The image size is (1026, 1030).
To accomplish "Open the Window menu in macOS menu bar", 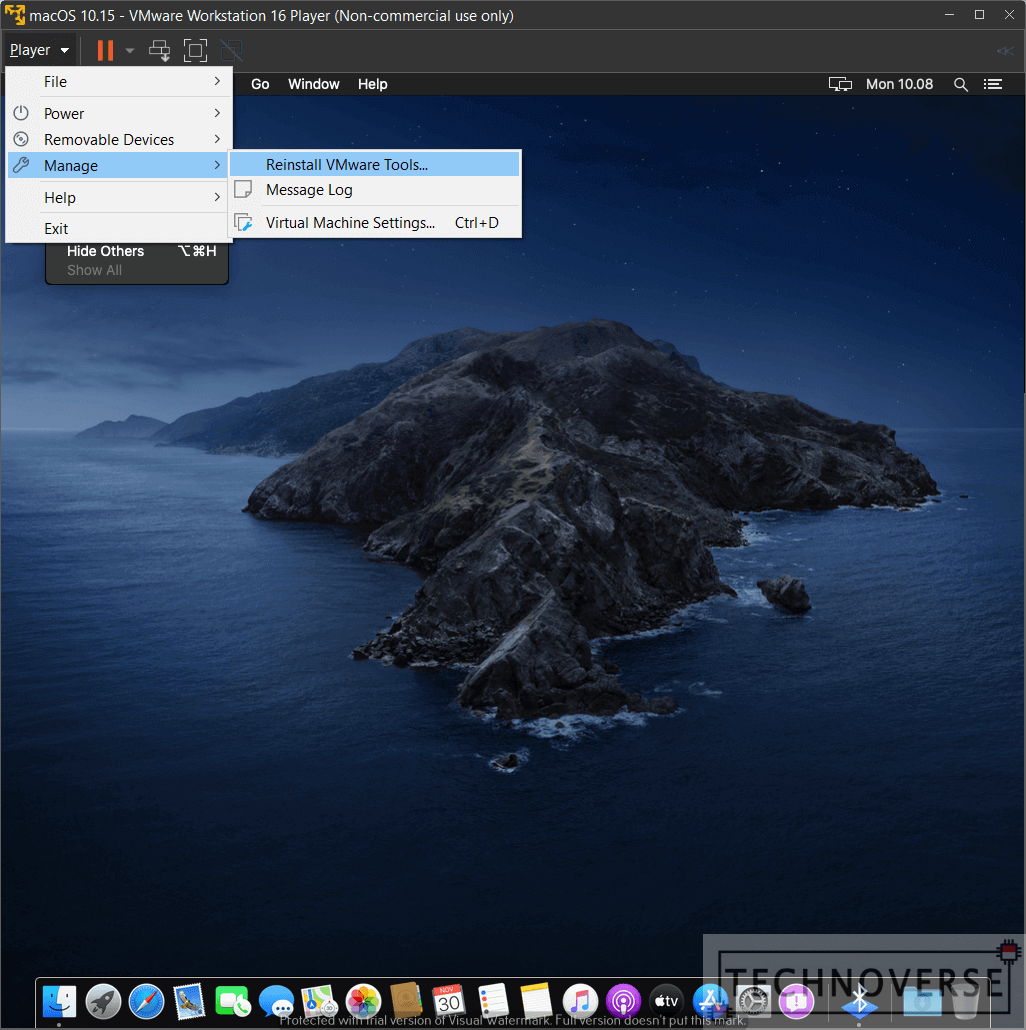I will tap(314, 84).
